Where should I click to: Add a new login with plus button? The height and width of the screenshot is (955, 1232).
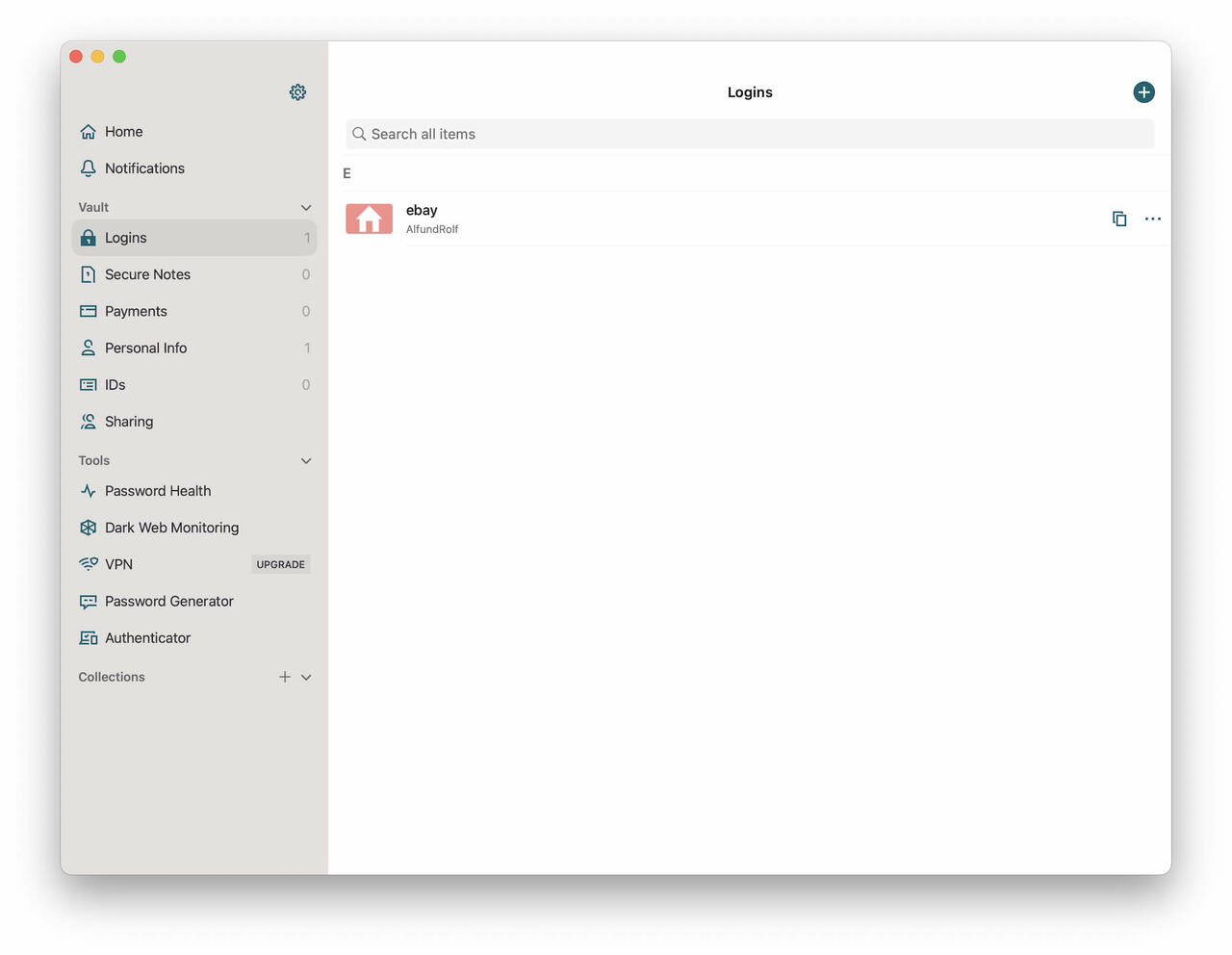(1143, 92)
